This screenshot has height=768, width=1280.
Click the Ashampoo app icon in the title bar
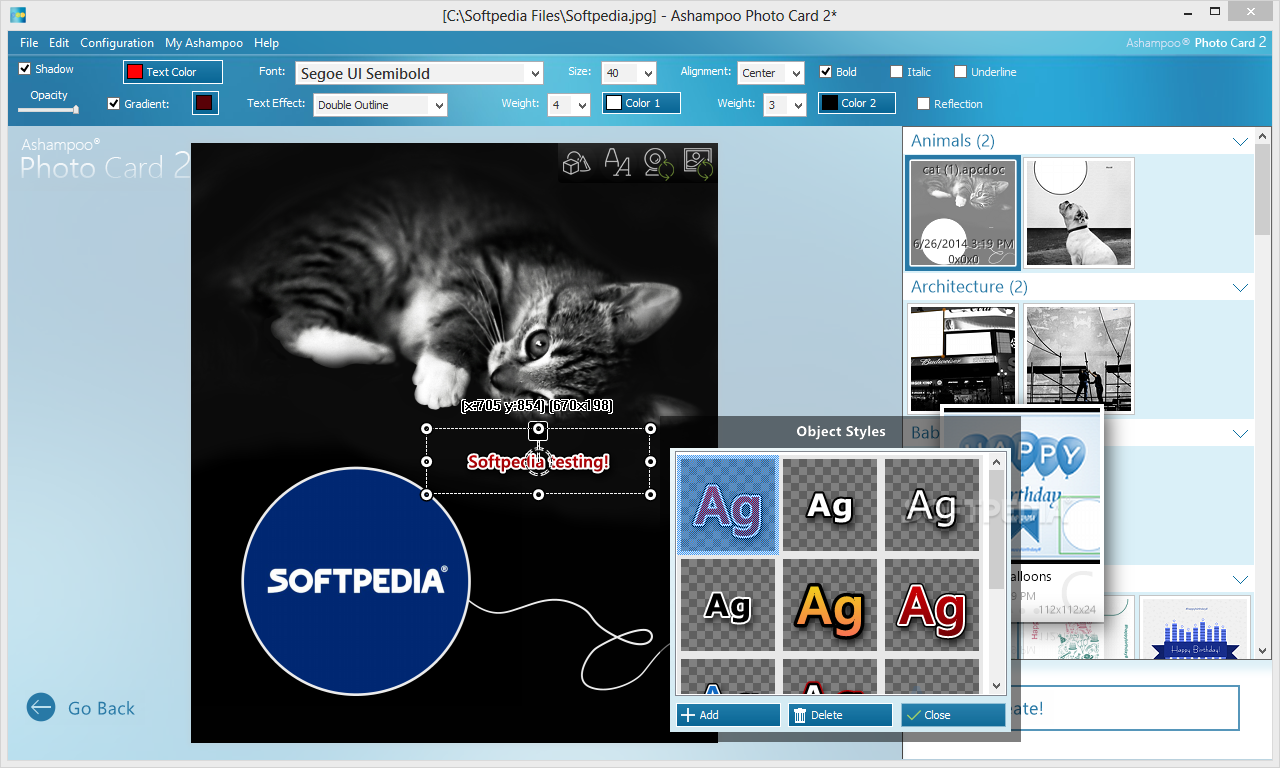[17, 15]
